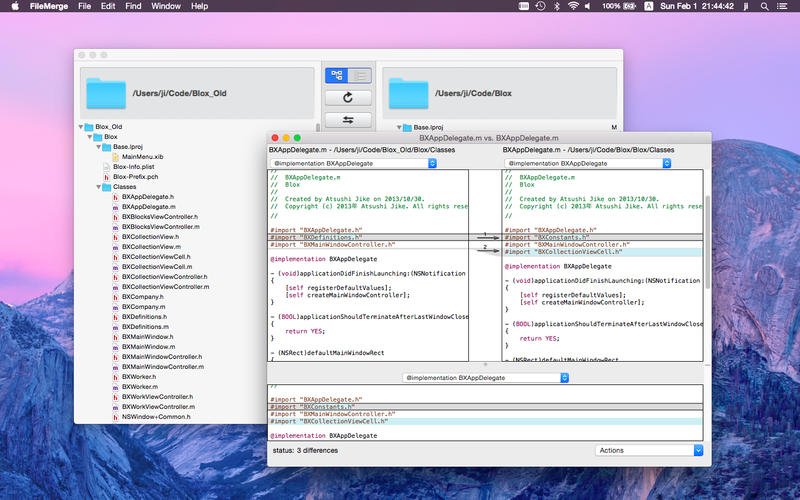Image resolution: width=800 pixels, height=500 pixels.
Task: Open the File menu
Action: click(x=85, y=6)
